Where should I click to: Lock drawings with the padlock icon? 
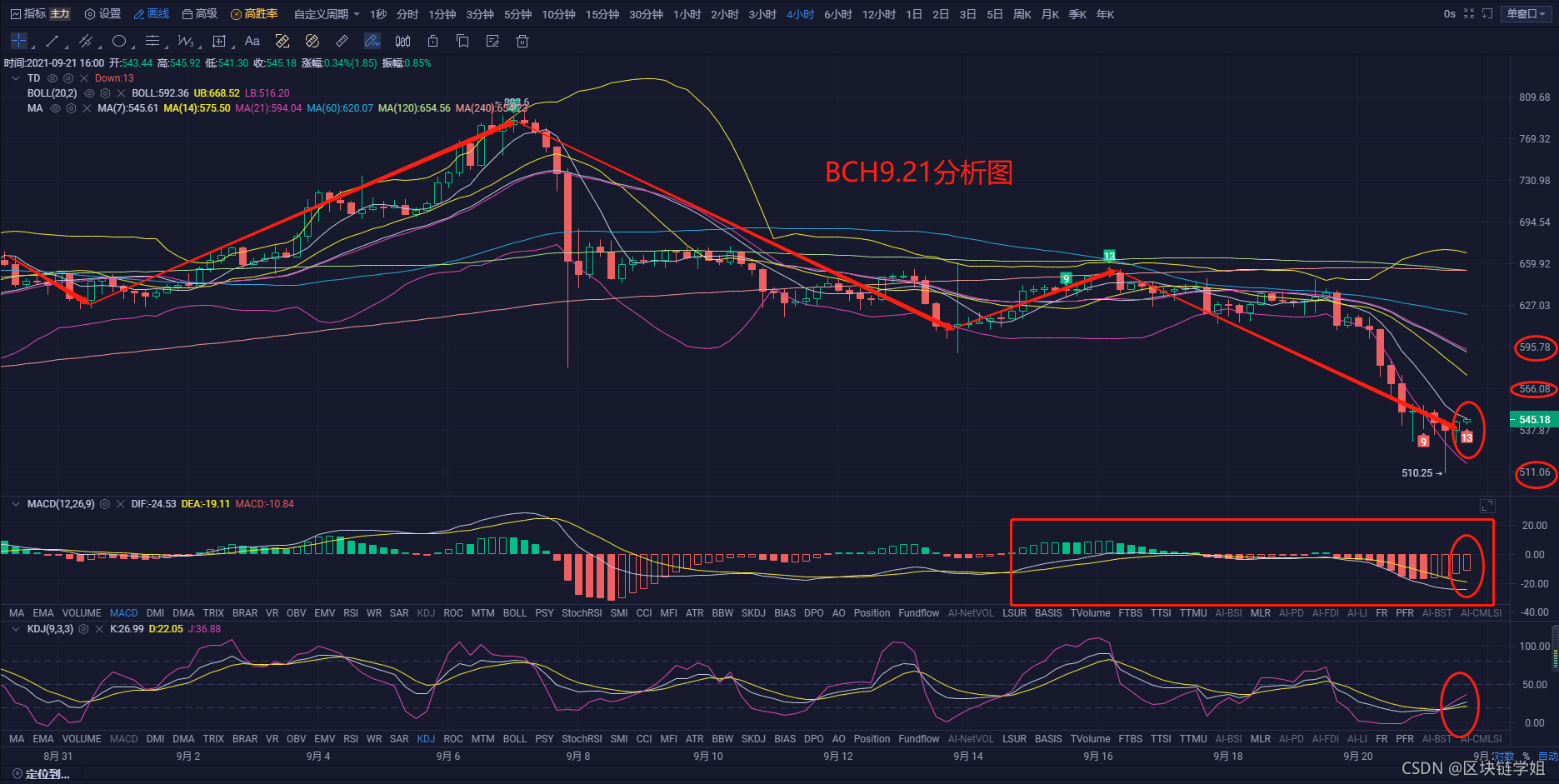coord(432,41)
